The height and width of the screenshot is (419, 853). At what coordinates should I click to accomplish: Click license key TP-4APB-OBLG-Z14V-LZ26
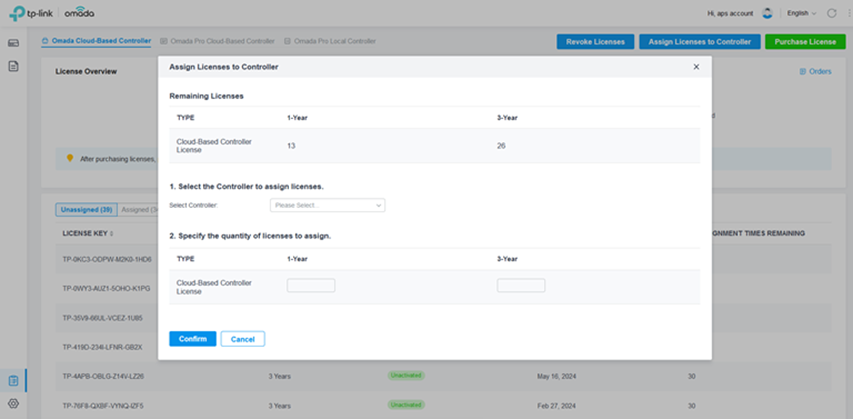point(103,376)
